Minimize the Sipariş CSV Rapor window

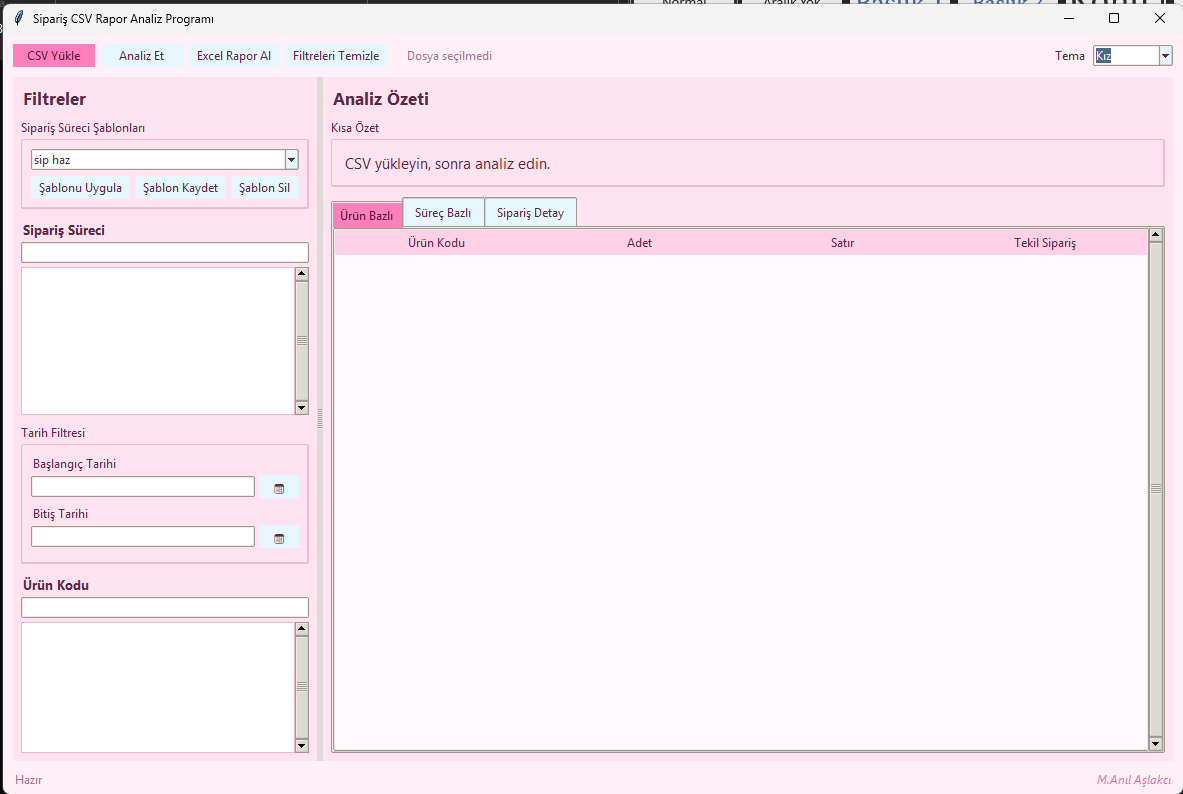pos(1068,18)
